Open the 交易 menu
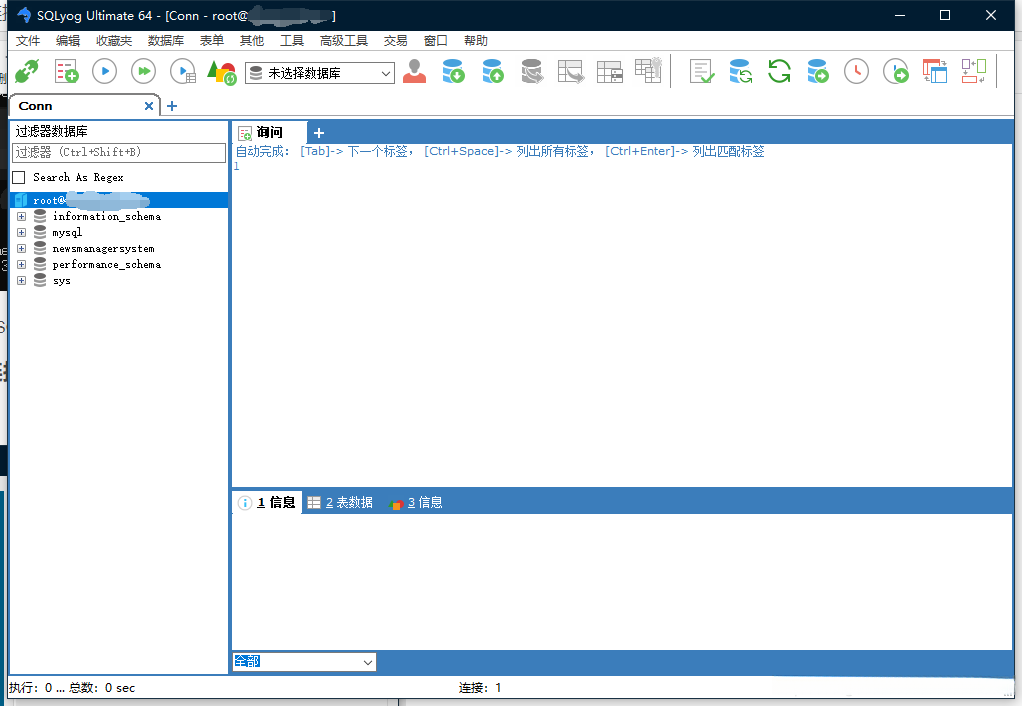 [x=396, y=40]
